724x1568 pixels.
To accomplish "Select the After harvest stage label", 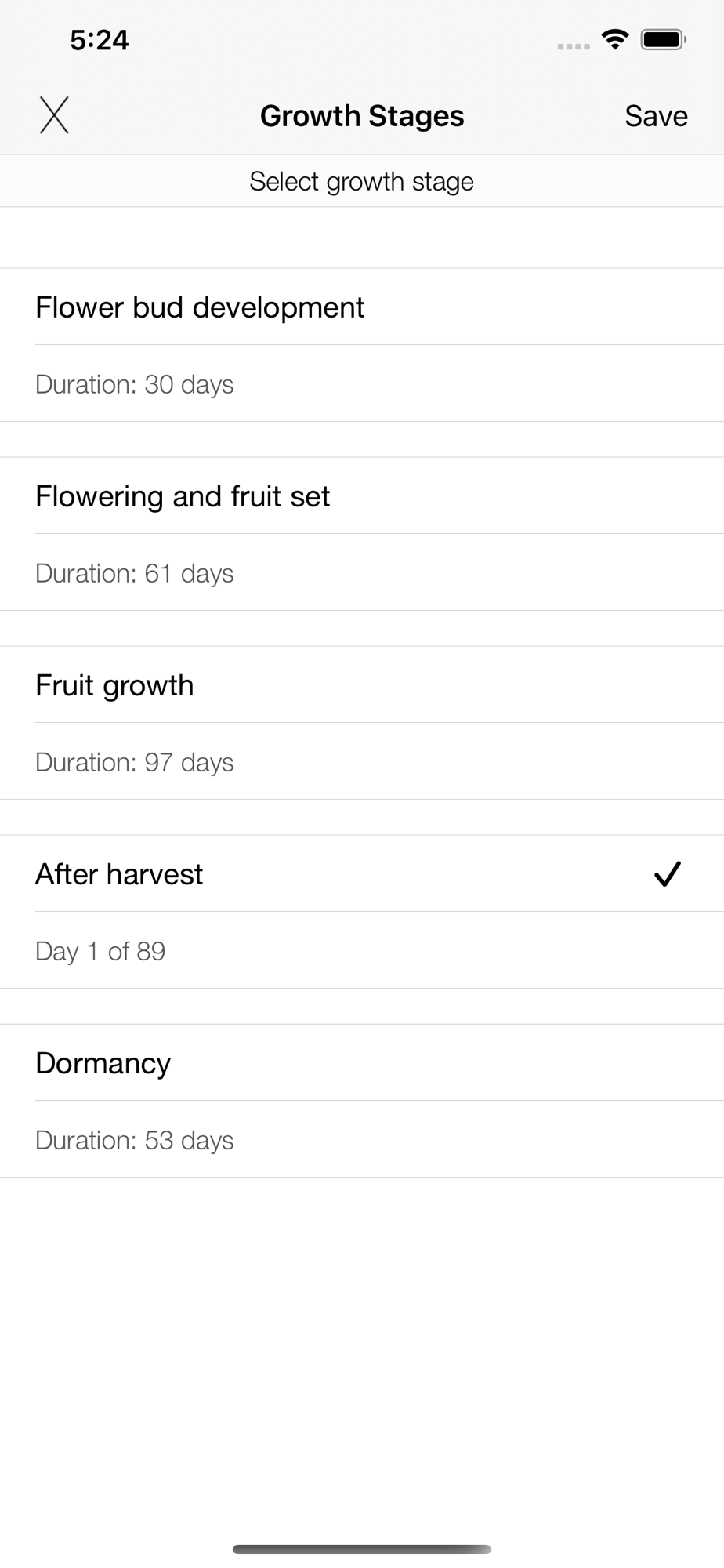I will tap(119, 874).
